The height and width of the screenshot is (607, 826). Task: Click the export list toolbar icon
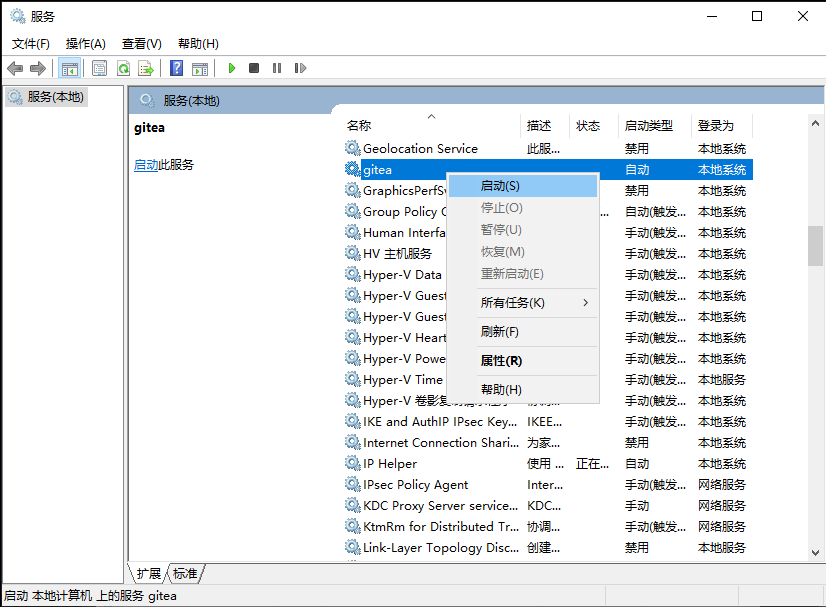click(x=146, y=68)
